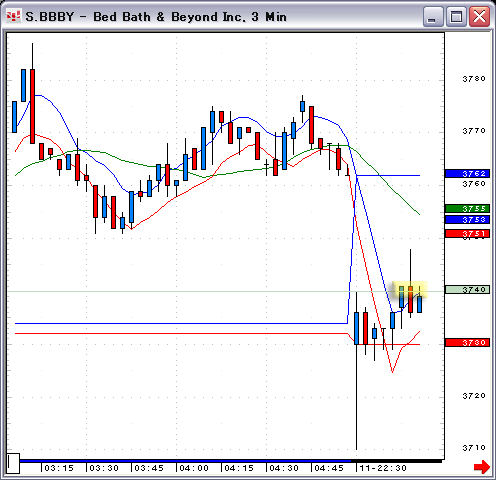Minimize the S.BBBY chart window

point(433,16)
